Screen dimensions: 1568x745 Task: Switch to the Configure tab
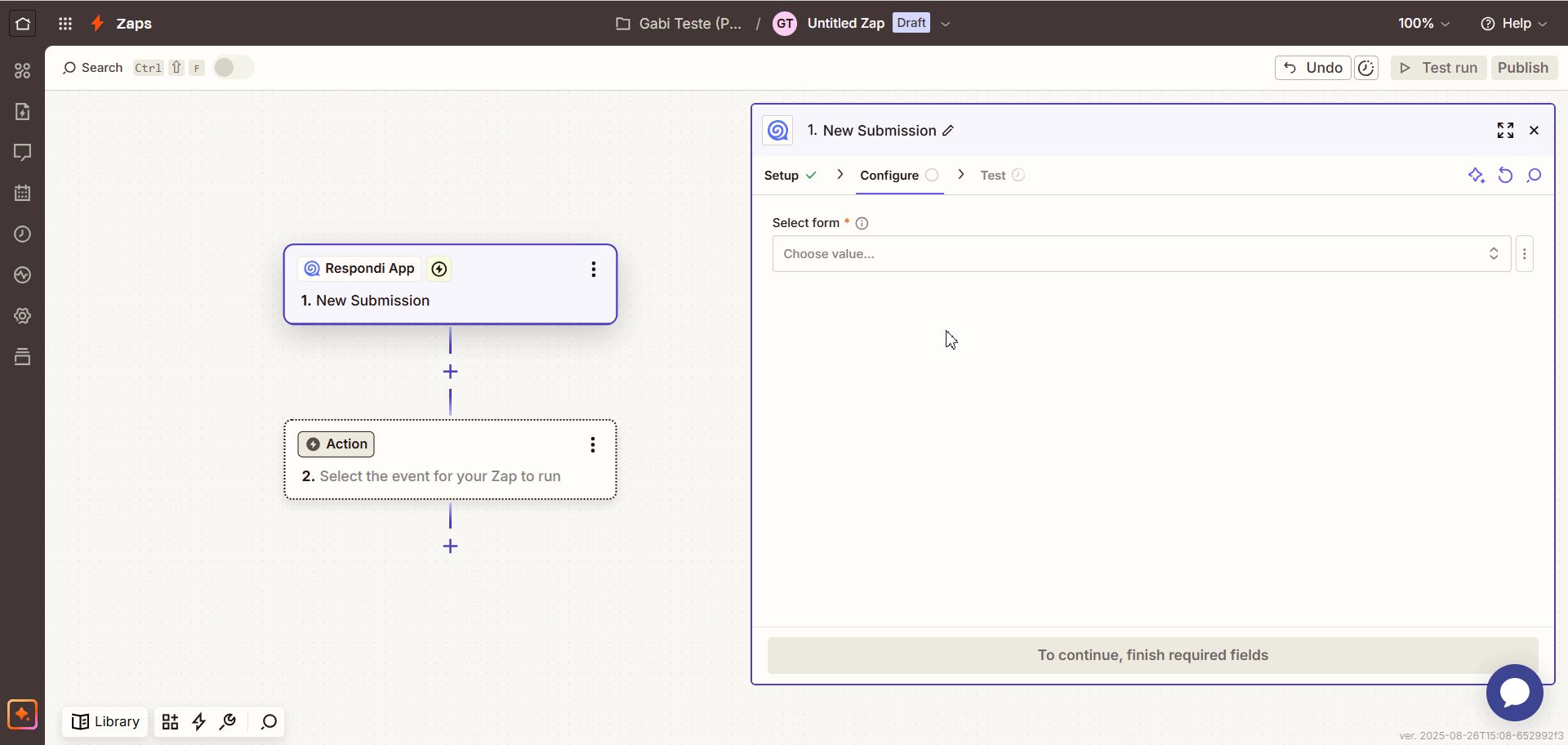[899, 176]
